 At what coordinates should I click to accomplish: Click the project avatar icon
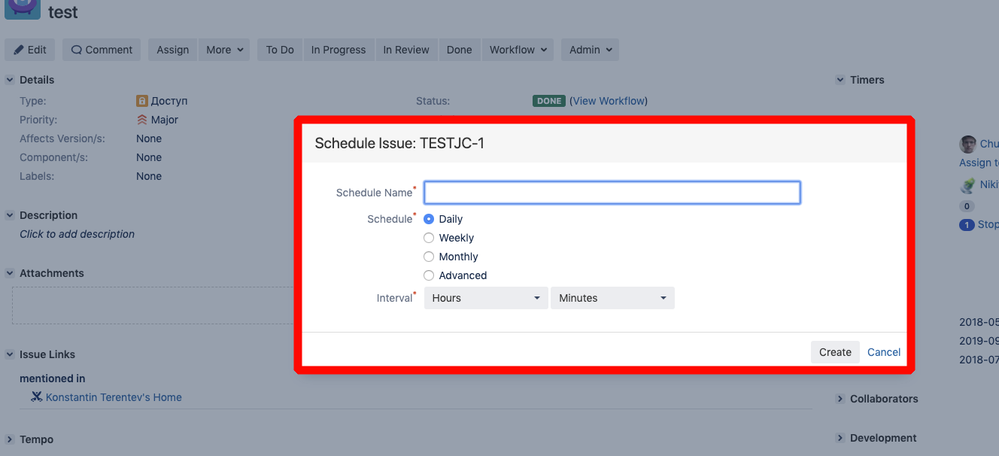(x=21, y=10)
